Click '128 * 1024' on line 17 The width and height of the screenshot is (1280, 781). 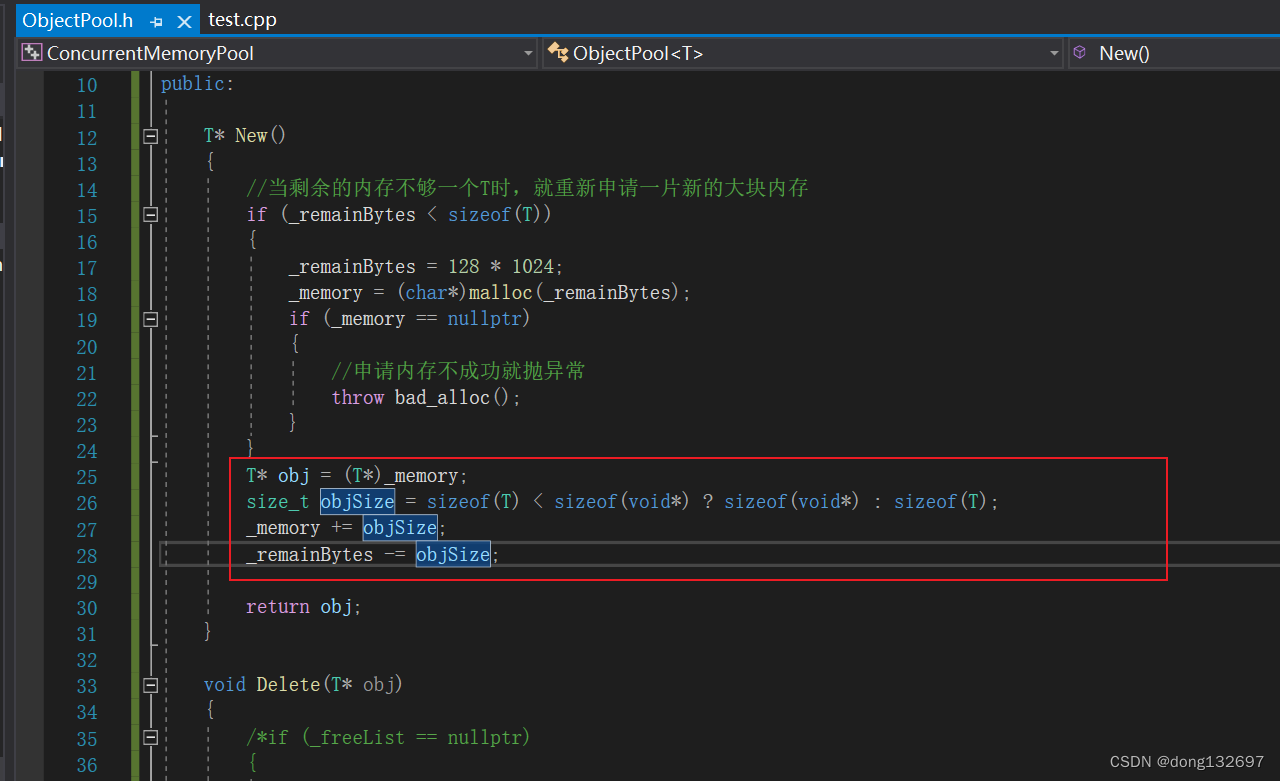coord(500,267)
